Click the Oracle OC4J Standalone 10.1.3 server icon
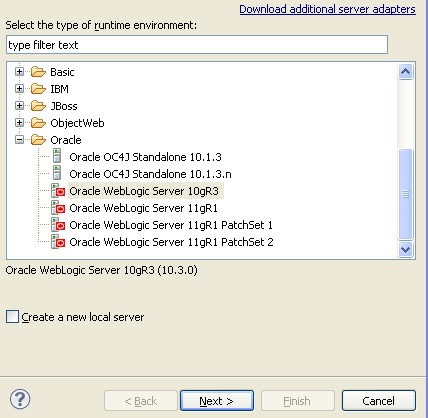 pyautogui.click(x=57, y=156)
